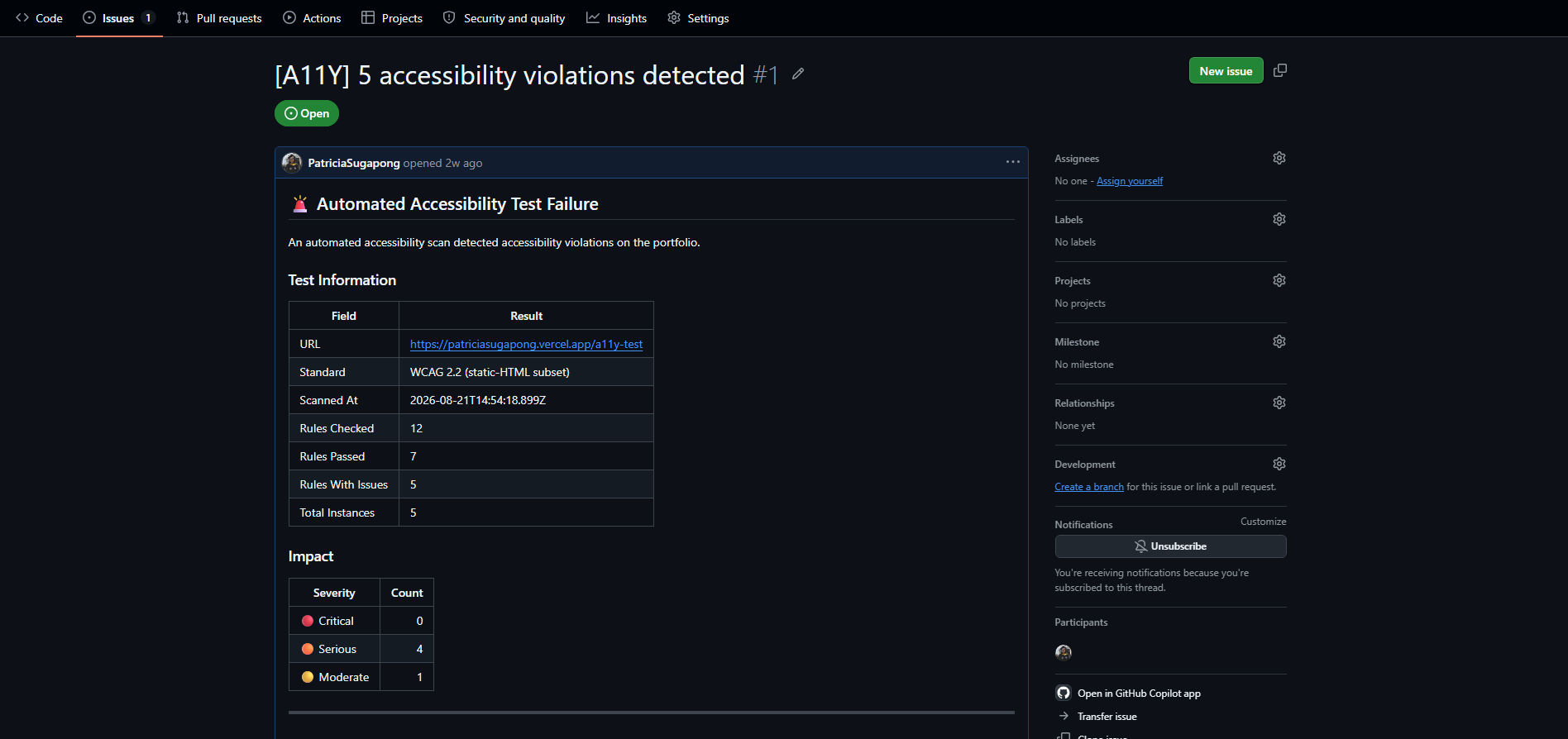
Task: Click the PatriciaSugapong username link
Action: click(x=354, y=163)
